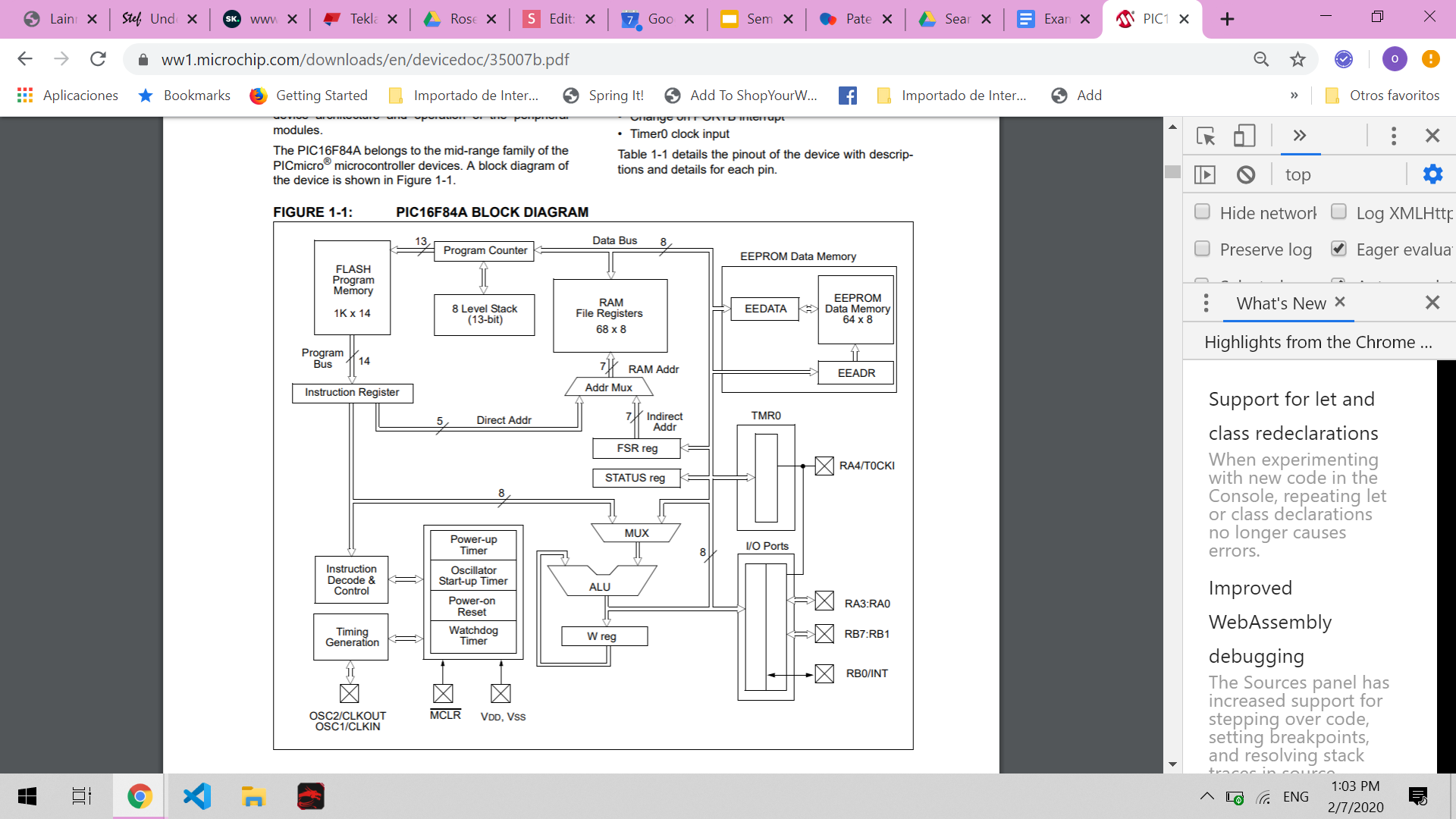Show the console sidebar icon
The height and width of the screenshot is (819, 1456).
pos(1205,175)
